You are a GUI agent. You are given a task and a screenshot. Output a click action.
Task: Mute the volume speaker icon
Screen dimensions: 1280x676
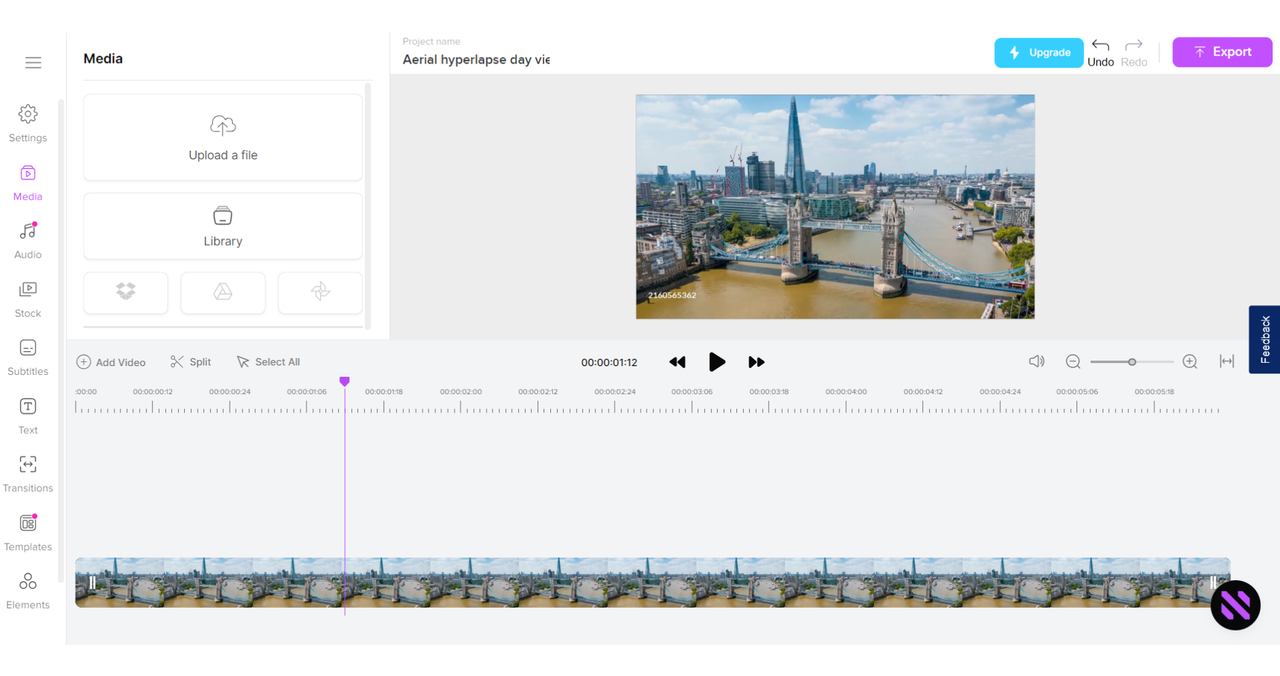click(1037, 361)
